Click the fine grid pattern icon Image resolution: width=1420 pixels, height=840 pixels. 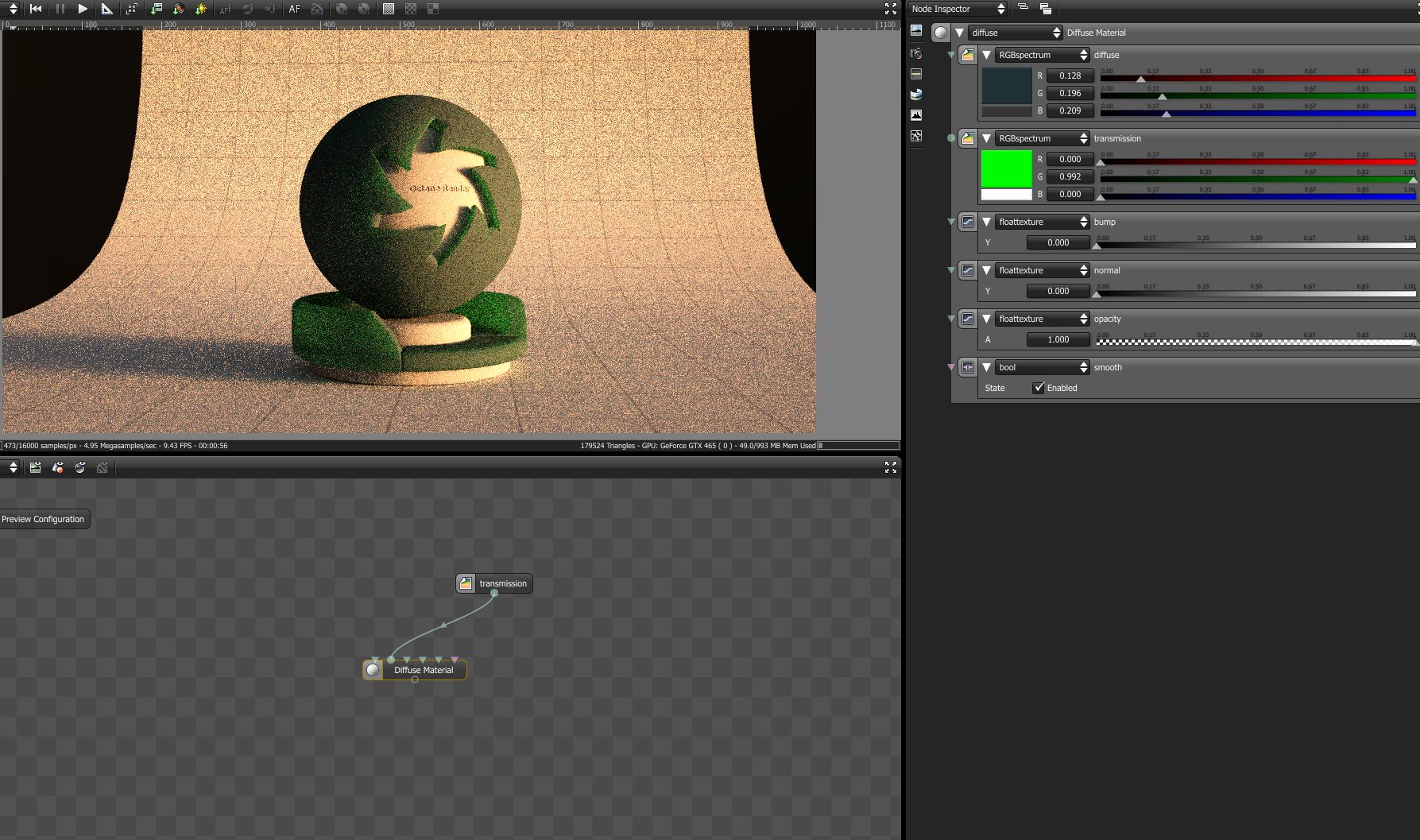coord(389,9)
